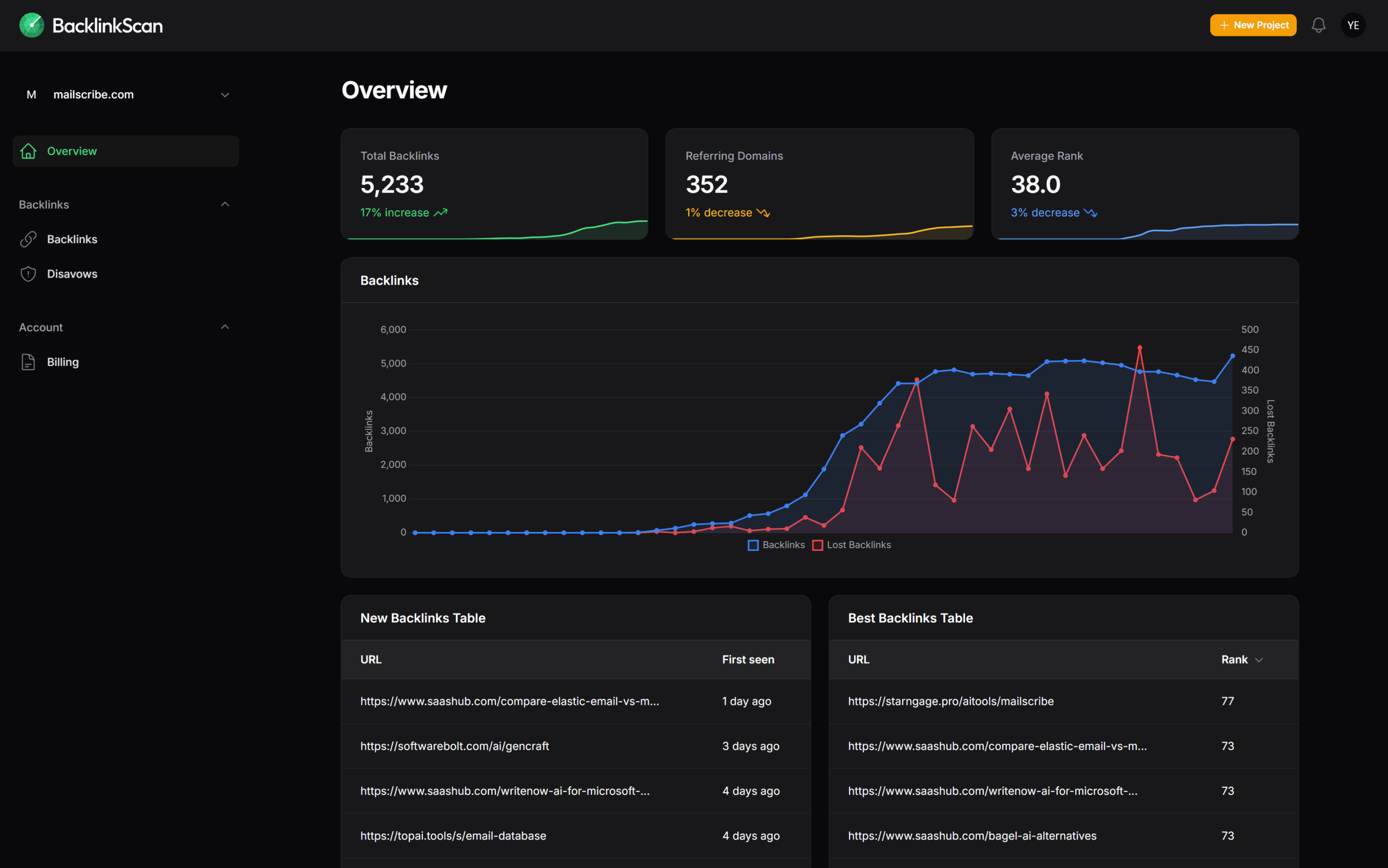Click the 38.0 average rank value
Image resolution: width=1388 pixels, height=868 pixels.
[x=1036, y=185]
